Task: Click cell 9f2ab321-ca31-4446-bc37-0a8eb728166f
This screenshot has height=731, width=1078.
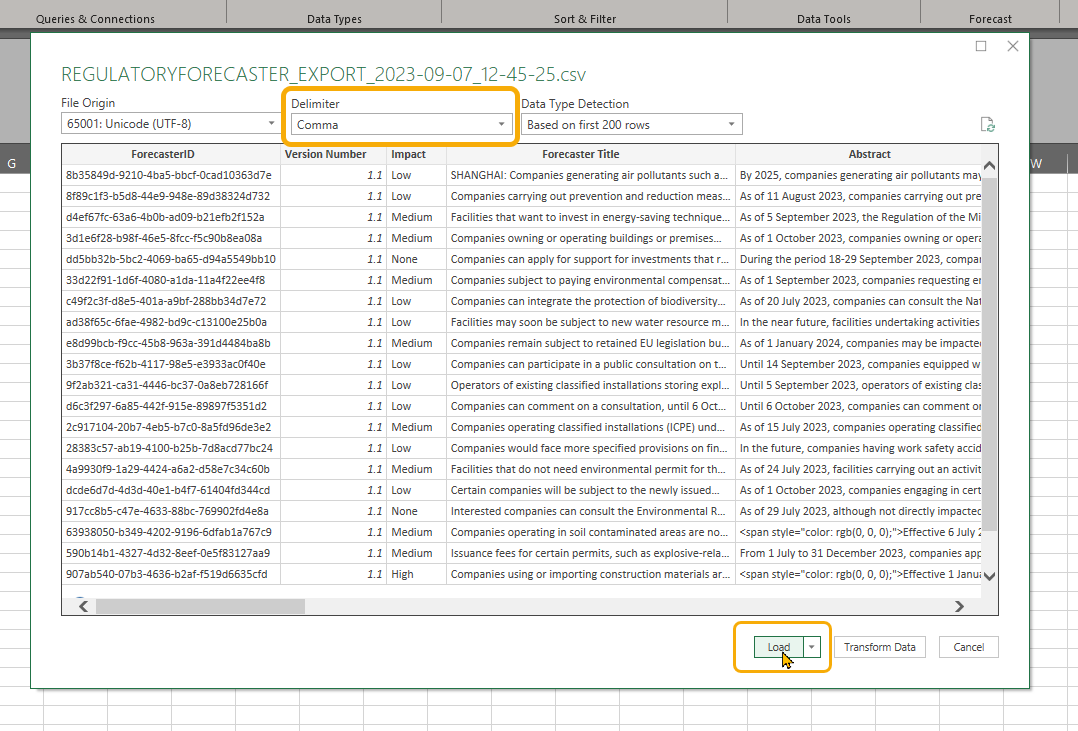Action: tap(171, 385)
